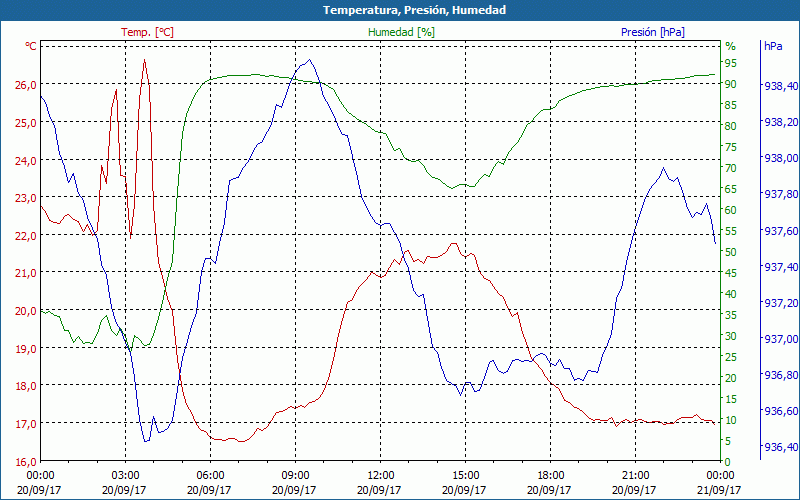Pick the 18,0 temperature axis value
The image size is (800, 500).
(25, 386)
